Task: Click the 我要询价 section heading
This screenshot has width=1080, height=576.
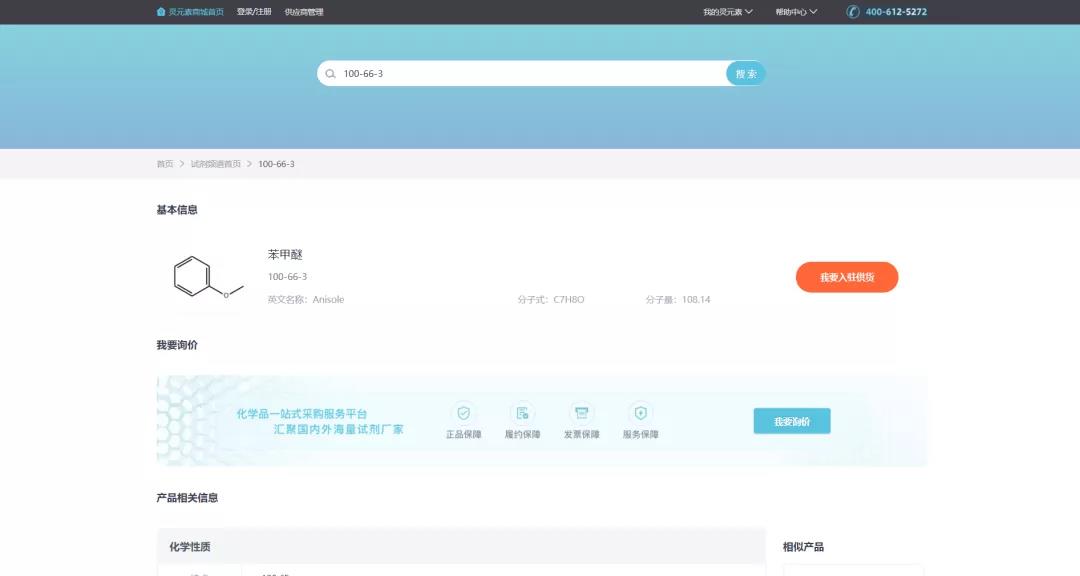Action: click(177, 345)
